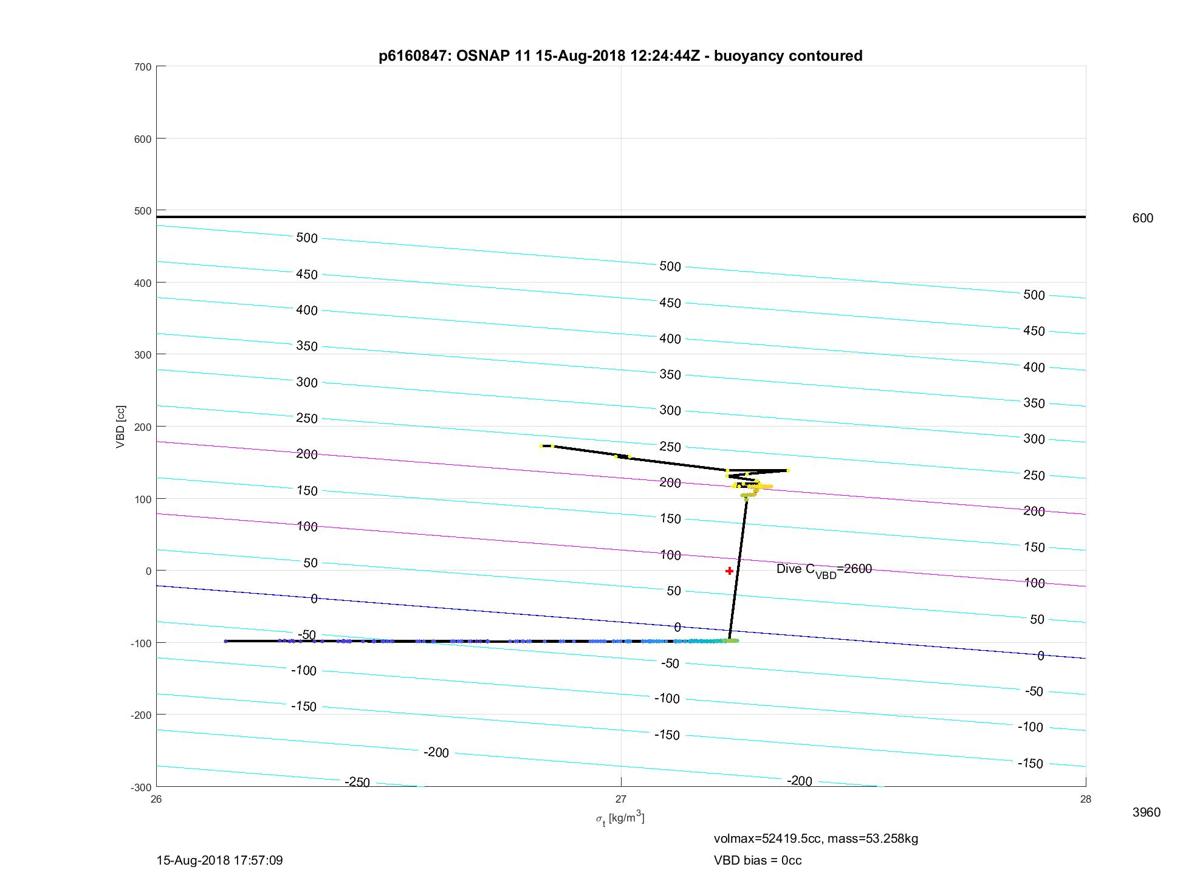Screen dimensions: 1200x885
Task: Click y-axis tick label -100
Action: tap(141, 643)
